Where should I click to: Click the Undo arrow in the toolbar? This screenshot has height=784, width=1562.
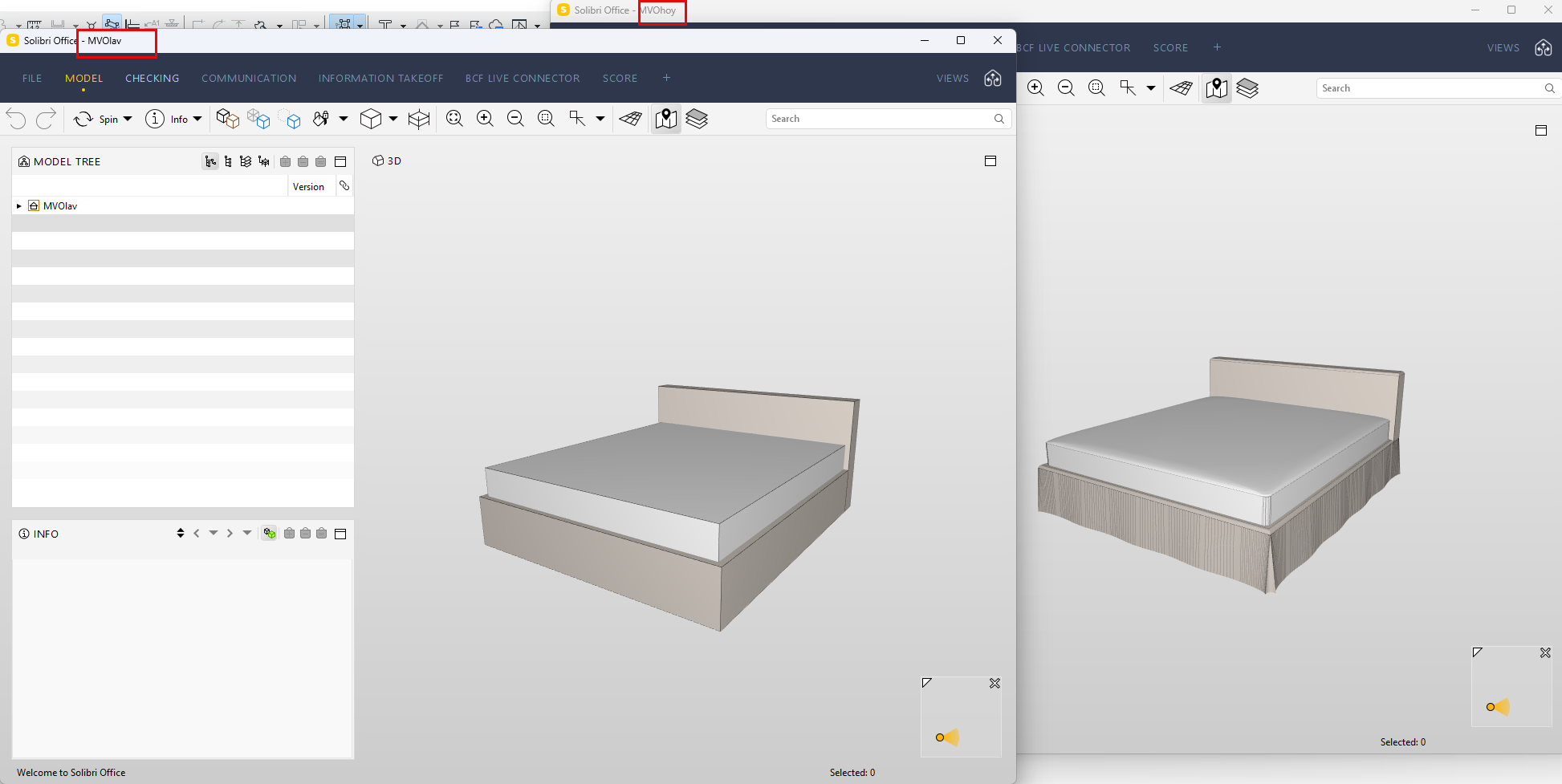point(16,119)
